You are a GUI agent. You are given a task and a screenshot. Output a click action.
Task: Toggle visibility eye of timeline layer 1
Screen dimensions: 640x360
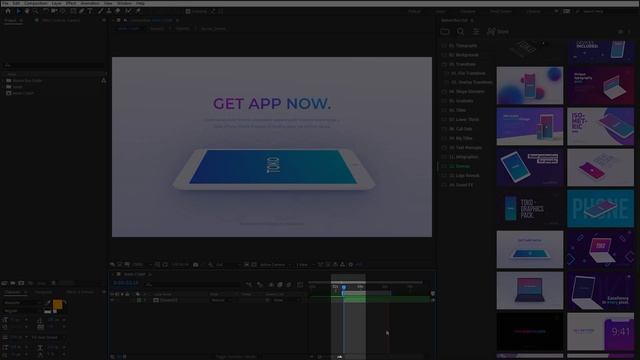(x=112, y=300)
